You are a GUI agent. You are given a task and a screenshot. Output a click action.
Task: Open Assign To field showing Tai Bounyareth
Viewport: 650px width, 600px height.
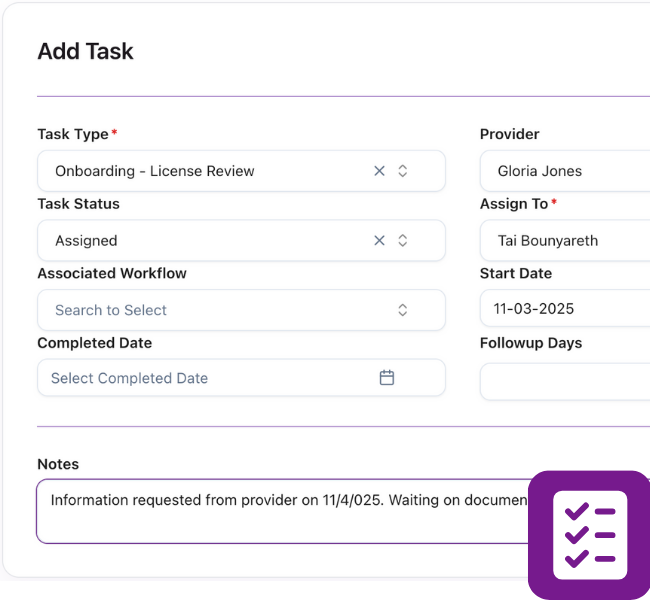[x=565, y=240]
